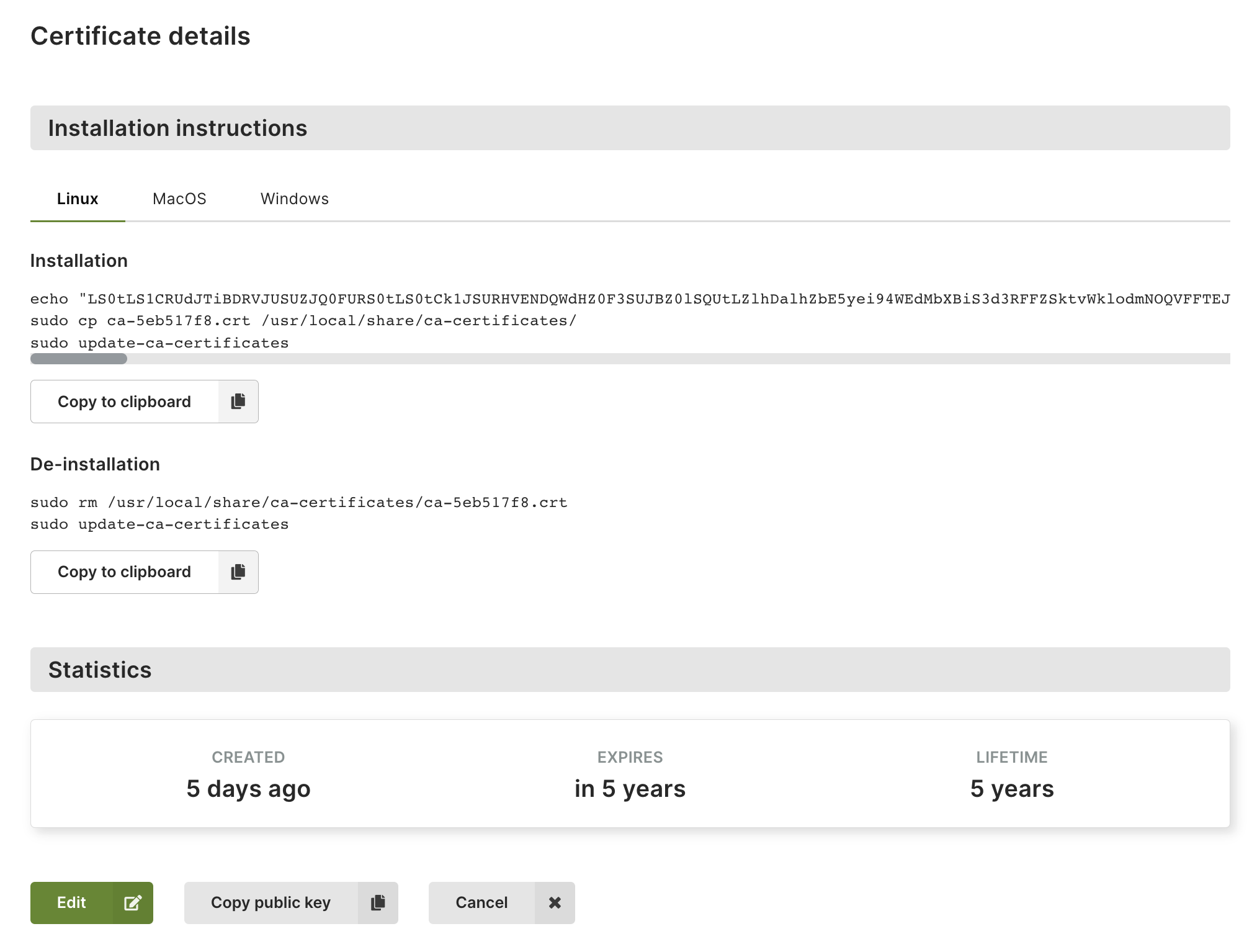1257x952 pixels.
Task: Click the X icon on Cancel button
Action: click(555, 902)
